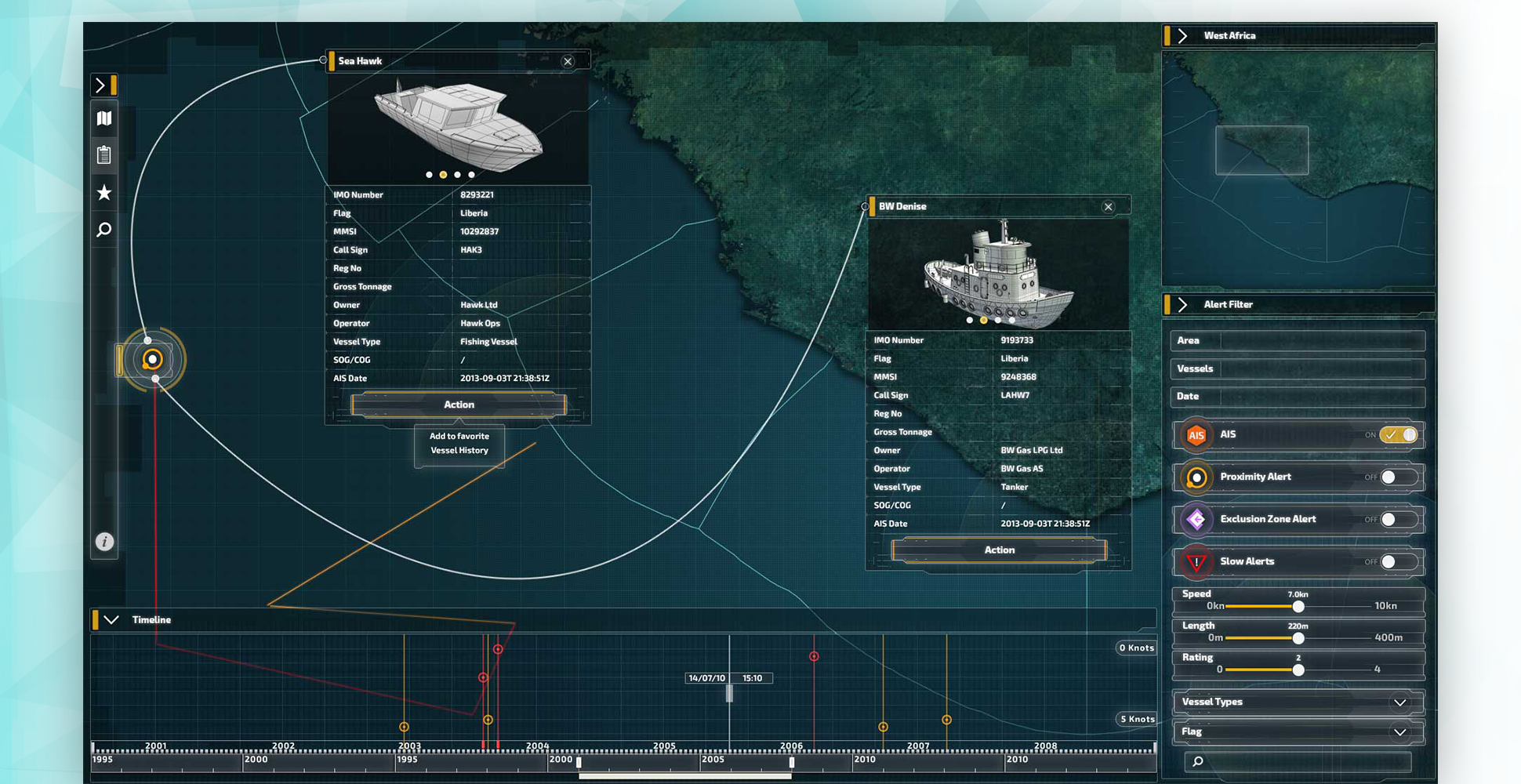Click the orange AIS alert icon
The width and height of the screenshot is (1521, 784).
point(1196,435)
